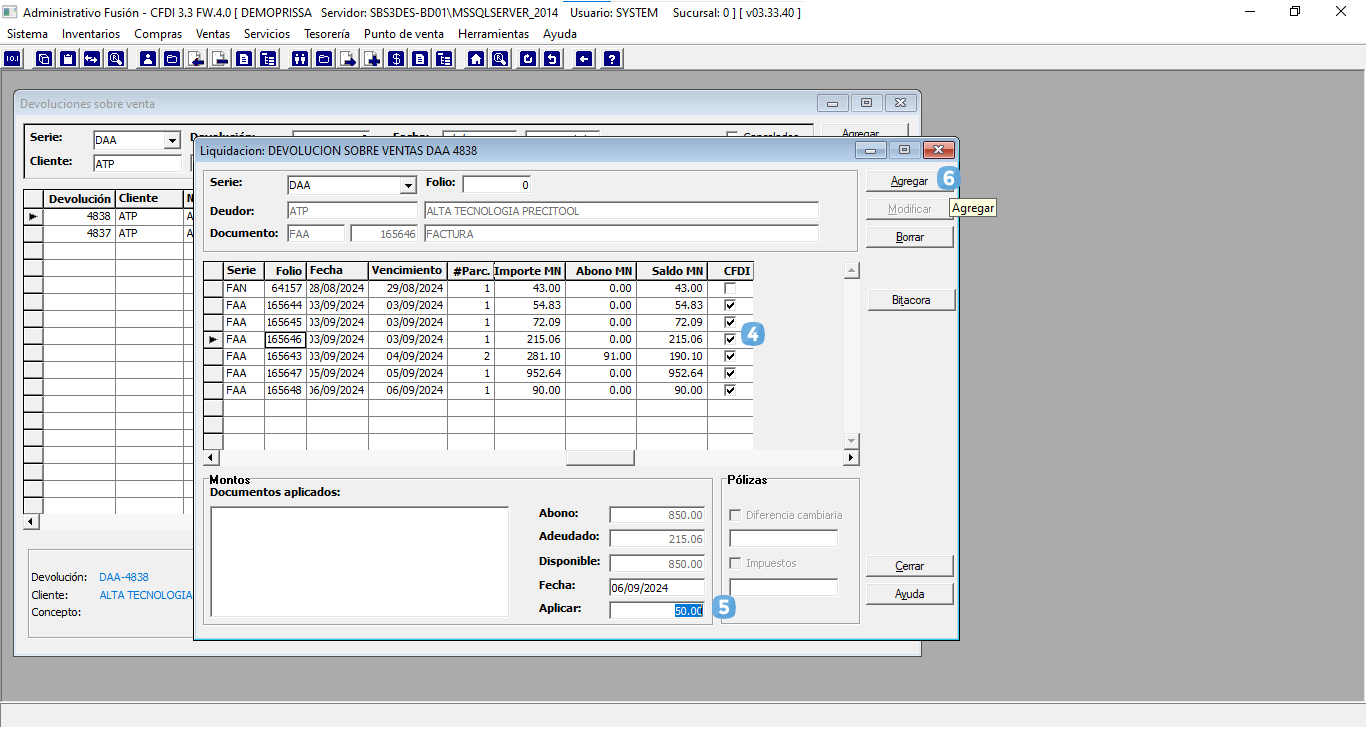Click the magnifier icon next to home

pos(500,59)
